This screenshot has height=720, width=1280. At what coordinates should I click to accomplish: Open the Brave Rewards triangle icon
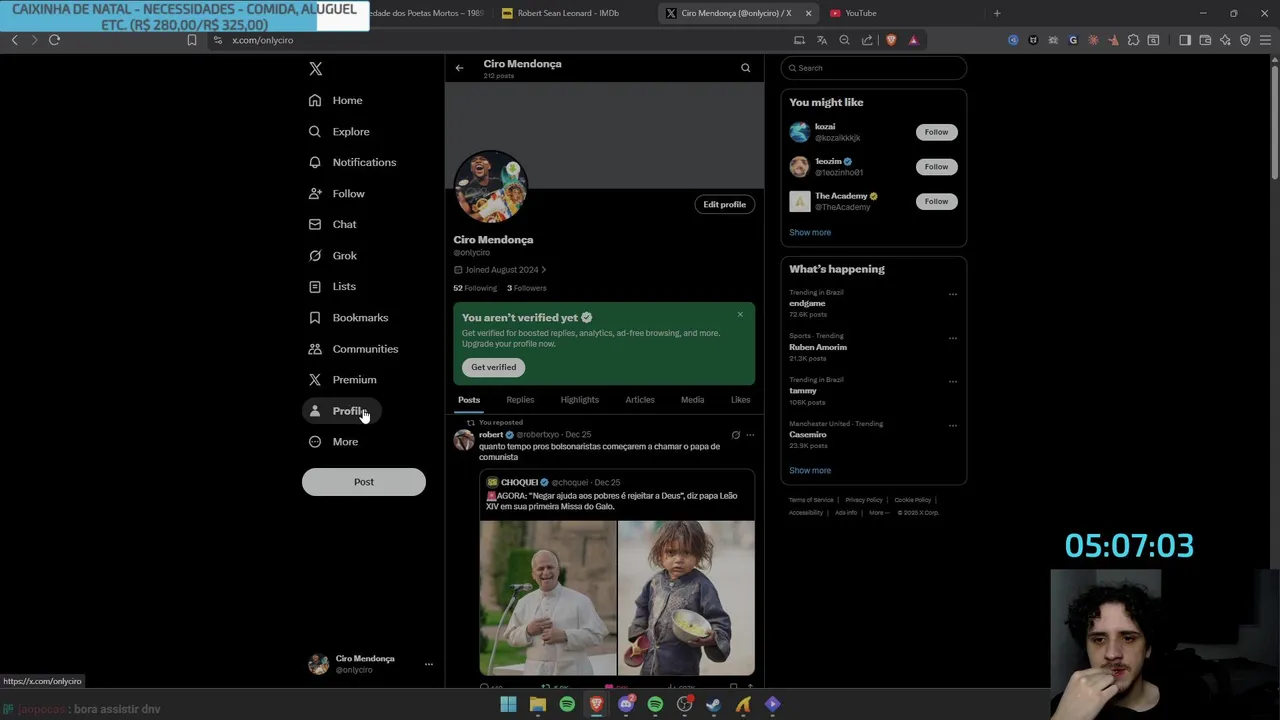tap(913, 40)
